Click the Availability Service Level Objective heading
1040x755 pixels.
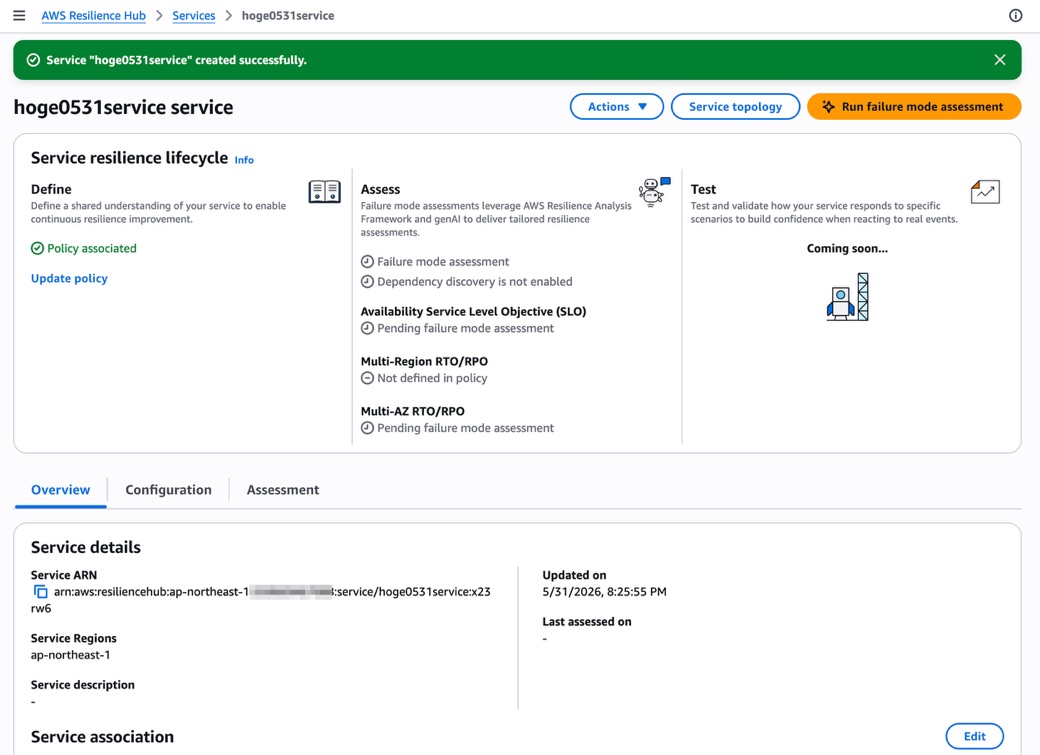[x=474, y=312]
